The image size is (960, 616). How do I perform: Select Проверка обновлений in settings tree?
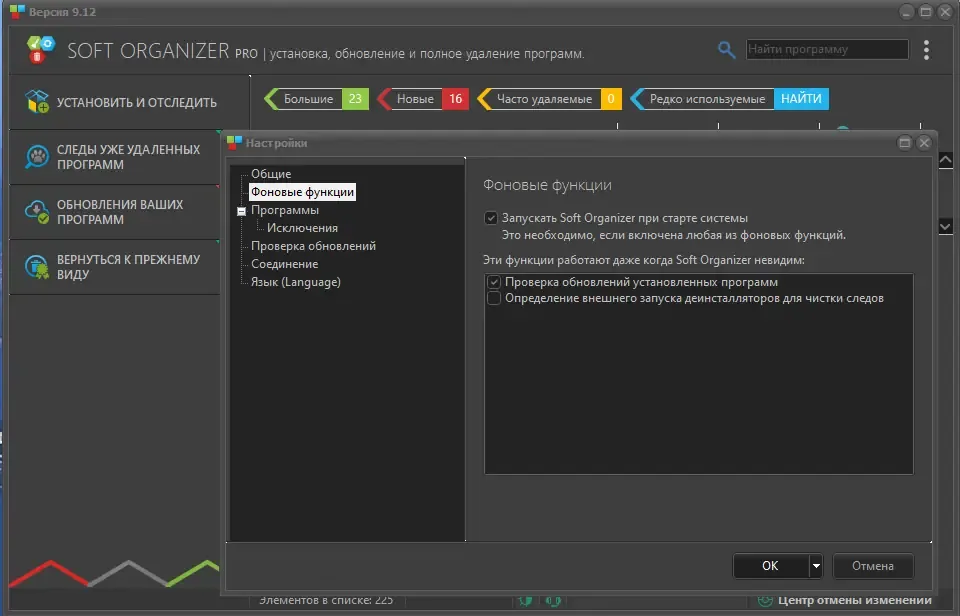(x=313, y=246)
